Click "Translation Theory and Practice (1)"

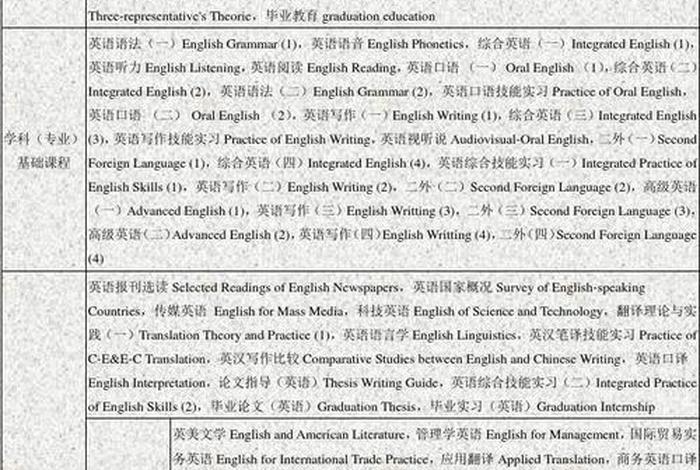(234, 335)
